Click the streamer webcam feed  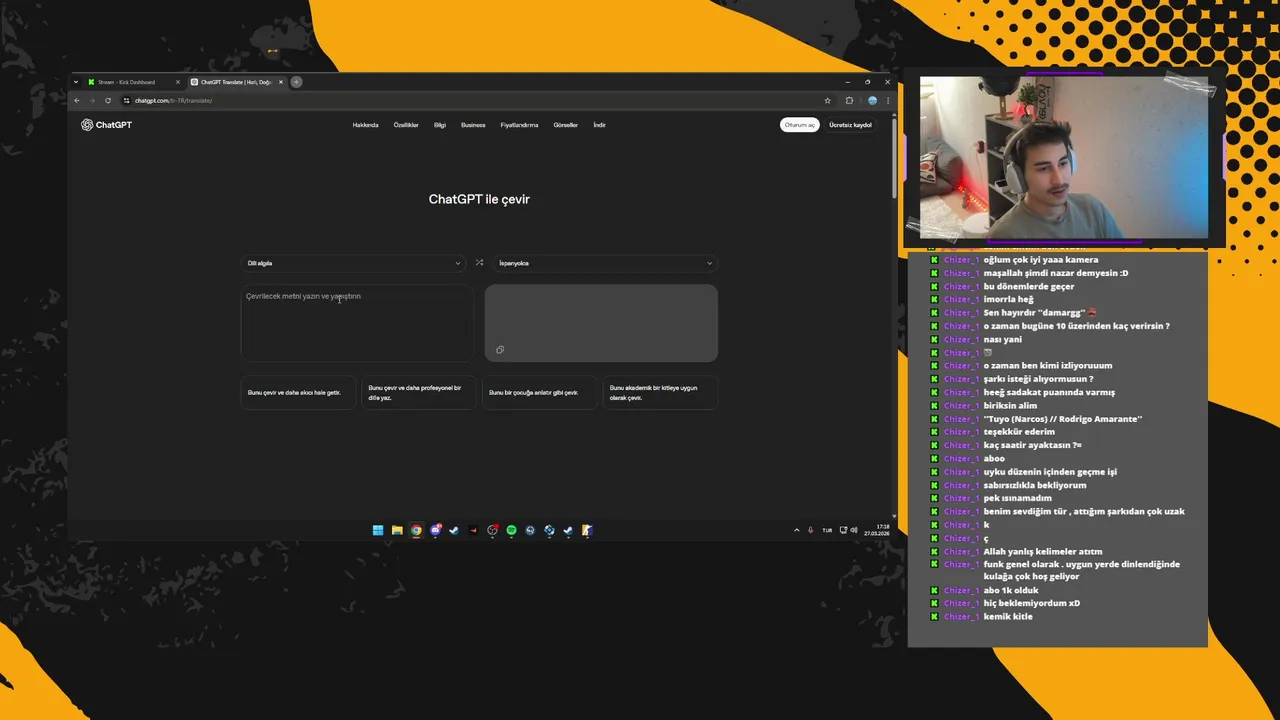coord(1064,157)
